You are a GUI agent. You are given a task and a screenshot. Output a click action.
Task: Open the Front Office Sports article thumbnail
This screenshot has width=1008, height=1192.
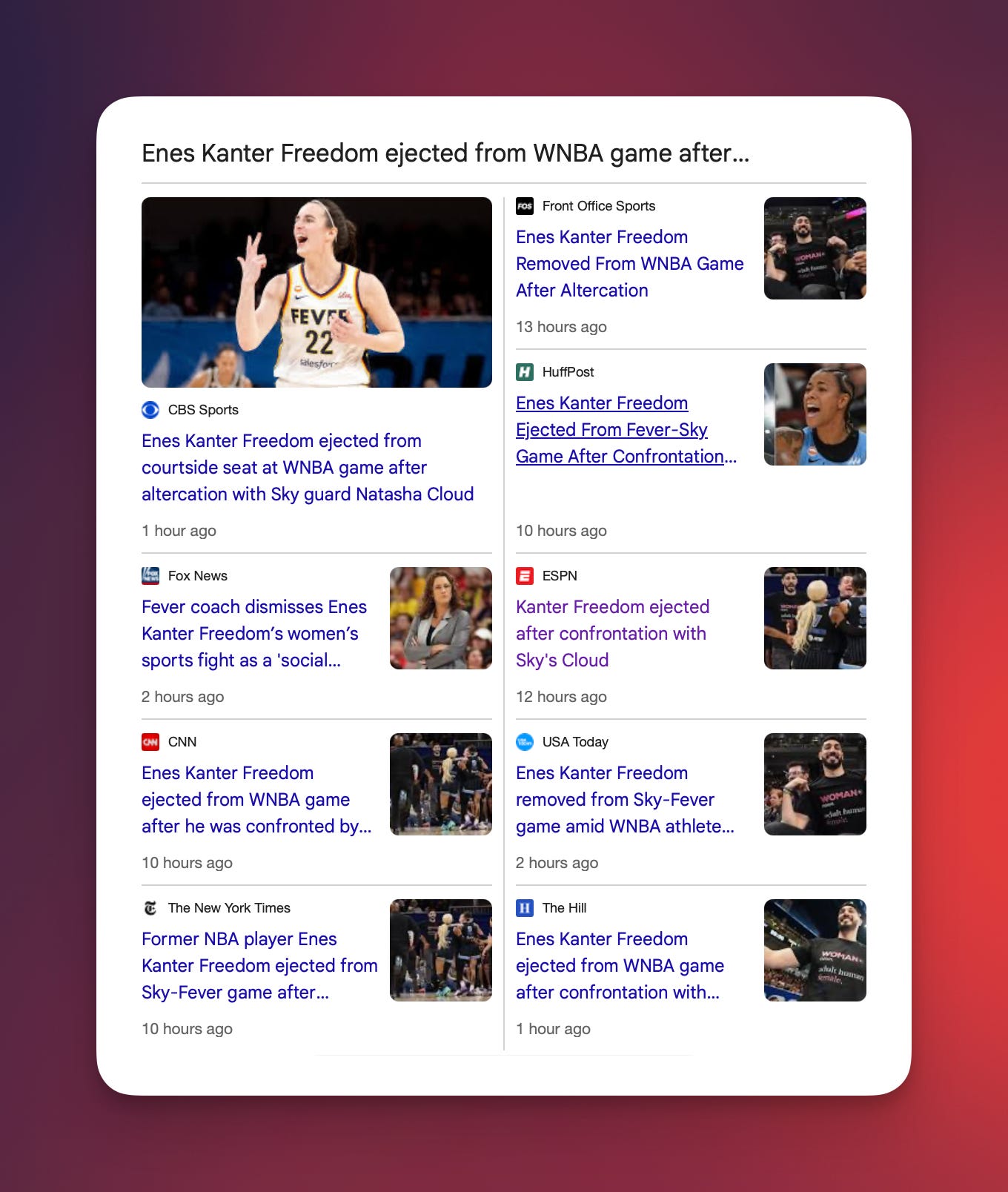click(x=815, y=248)
